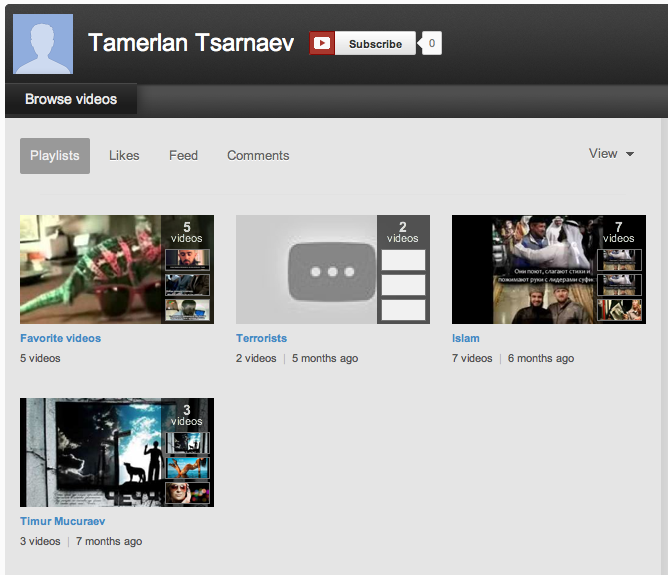The width and height of the screenshot is (668, 575).
Task: Click the subscriber count badge showing 0
Action: pos(432,43)
